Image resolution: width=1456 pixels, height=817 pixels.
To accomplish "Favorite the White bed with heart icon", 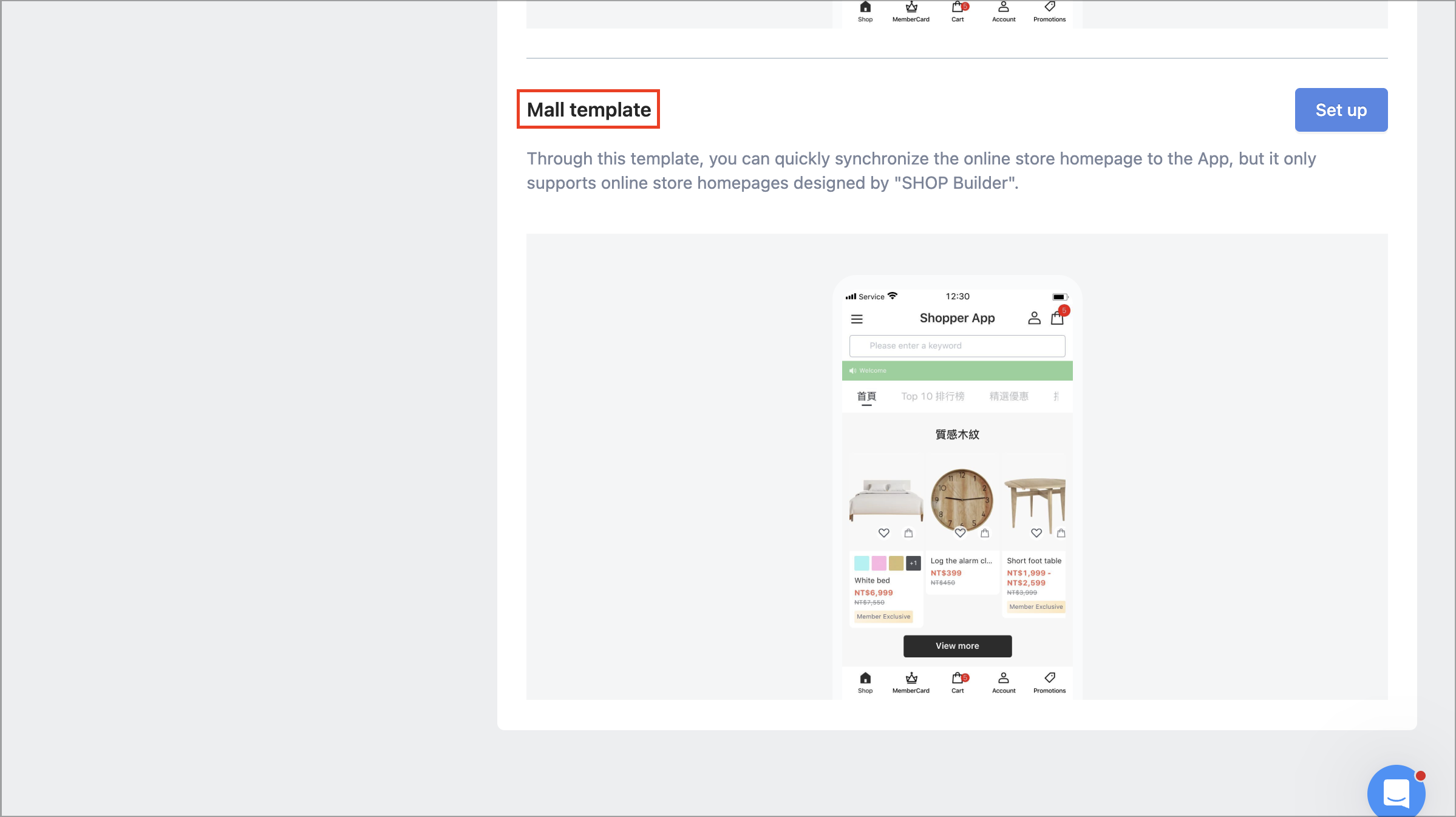I will pyautogui.click(x=884, y=533).
